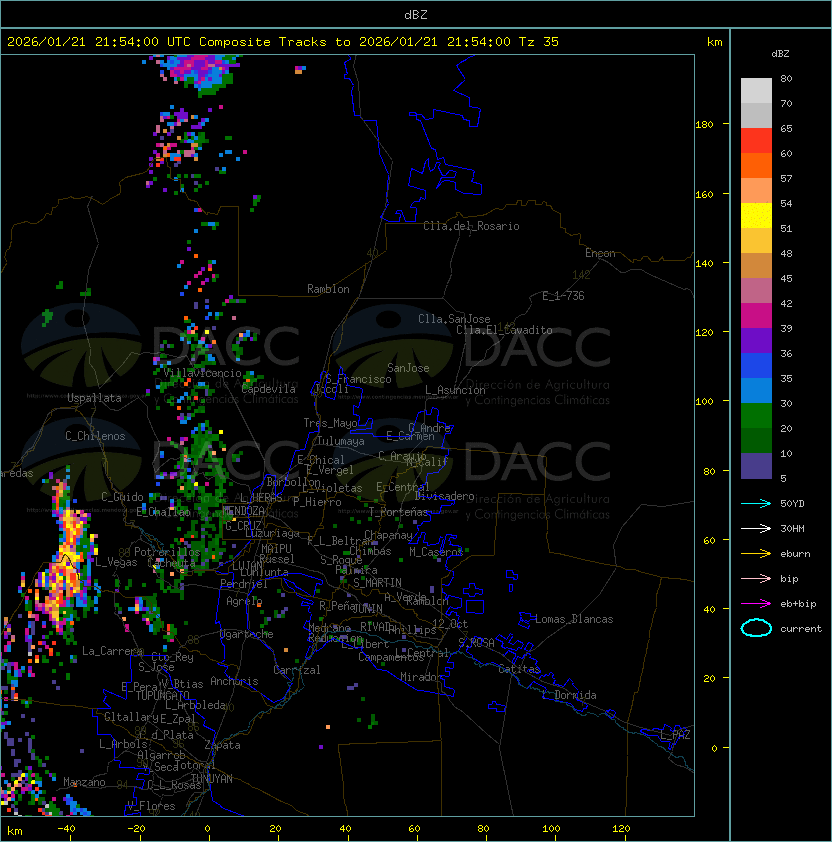This screenshot has height=842, width=832.
Task: Click the 180 km vertical axis label
Action: 704,124
